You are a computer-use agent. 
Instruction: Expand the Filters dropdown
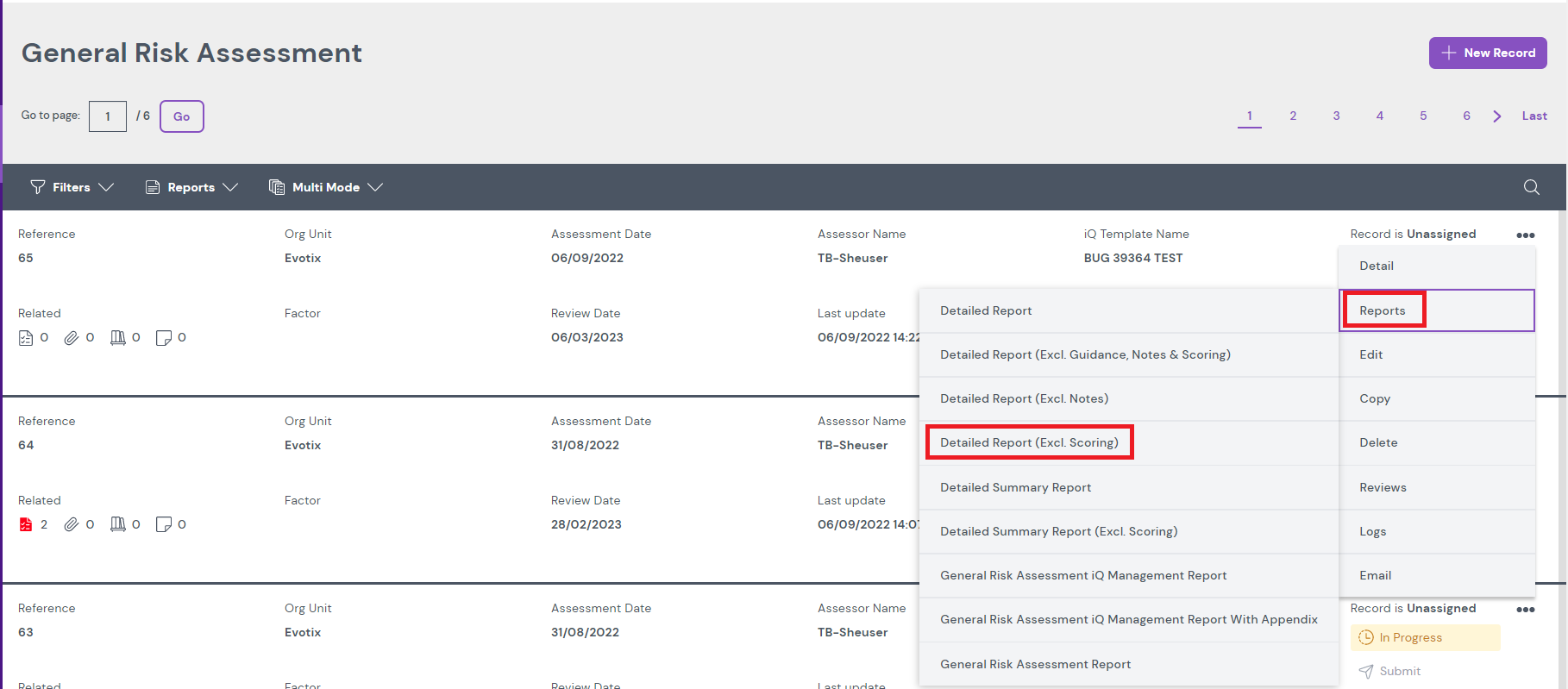pyautogui.click(x=72, y=187)
